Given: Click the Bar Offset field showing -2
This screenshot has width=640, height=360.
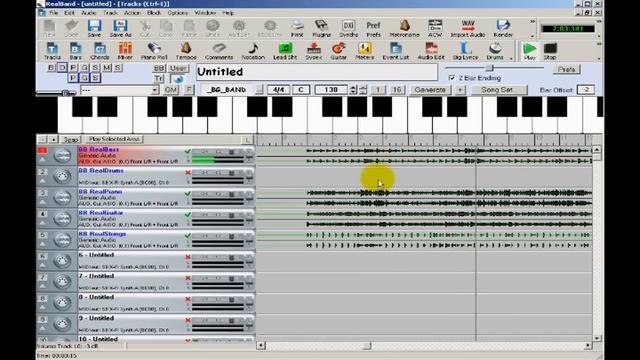Looking at the screenshot, I should tap(585, 90).
